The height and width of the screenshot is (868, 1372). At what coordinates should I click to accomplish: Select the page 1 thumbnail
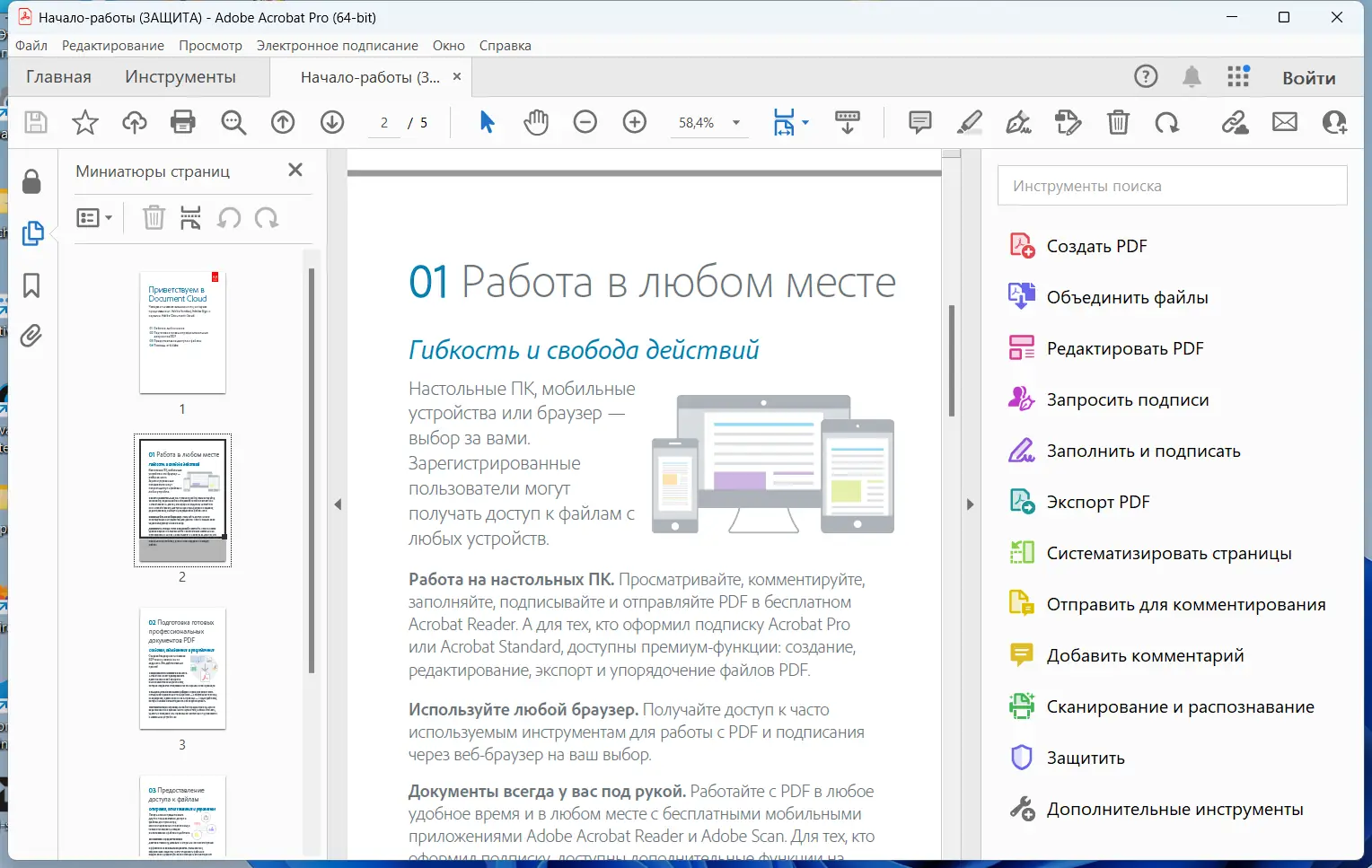[x=182, y=332]
